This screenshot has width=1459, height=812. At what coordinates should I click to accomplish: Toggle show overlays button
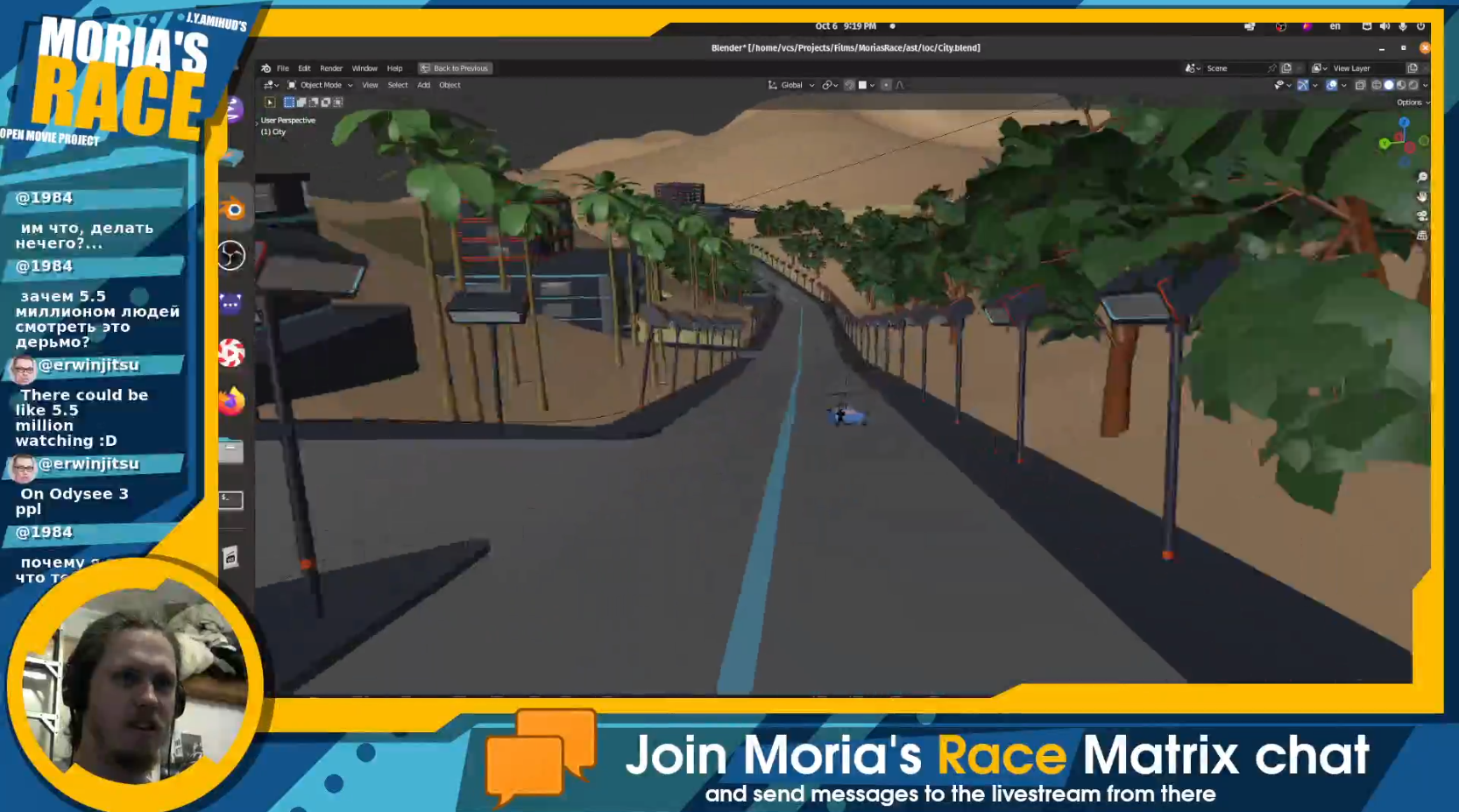coord(1331,85)
